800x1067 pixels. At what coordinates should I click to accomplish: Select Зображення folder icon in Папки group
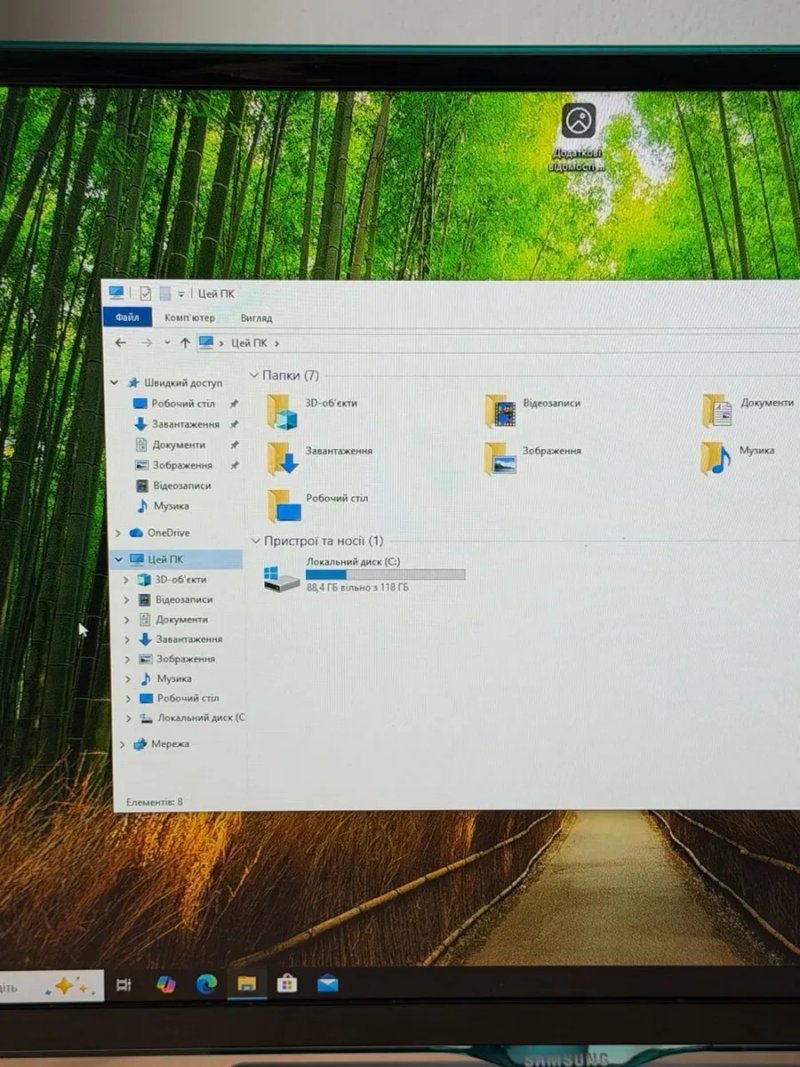click(x=500, y=458)
